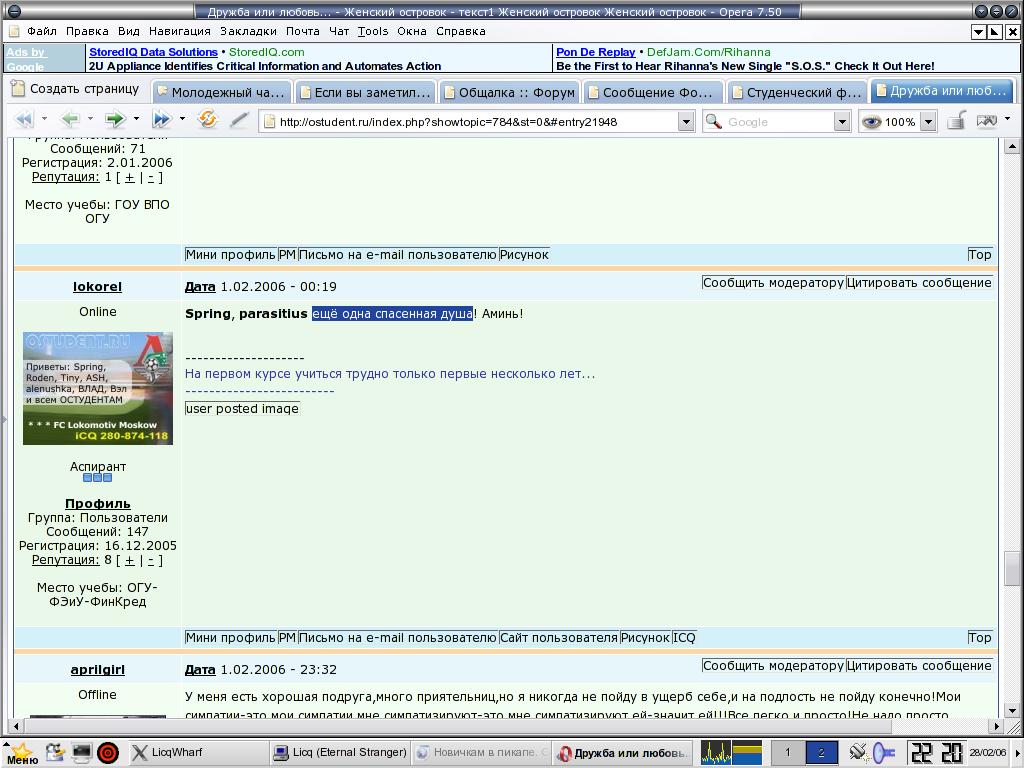Image resolution: width=1024 pixels, height=768 pixels.
Task: Open rewind button's dropdown arrow
Action: point(44,119)
